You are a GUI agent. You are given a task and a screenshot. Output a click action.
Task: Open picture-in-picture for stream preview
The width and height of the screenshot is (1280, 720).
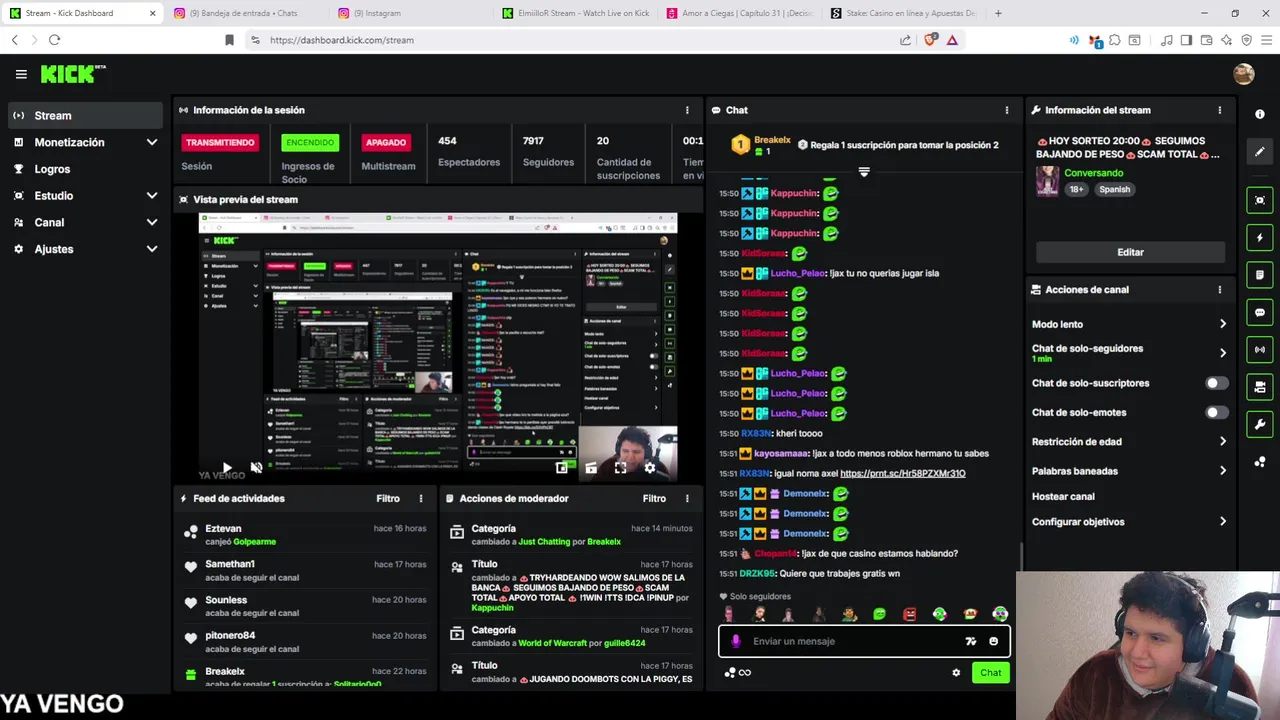coord(562,467)
